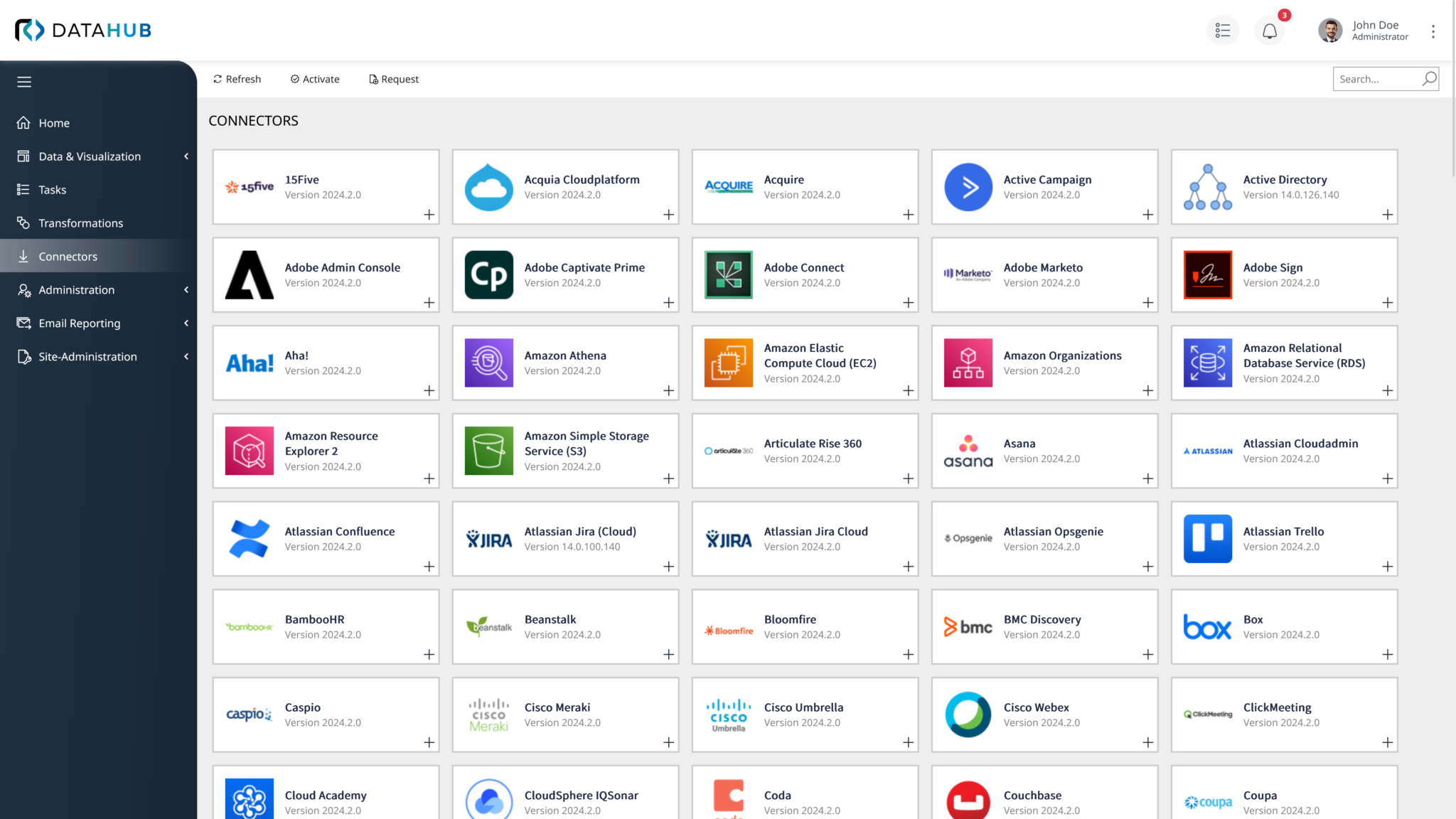Add the Active Directory connector with plus
This screenshot has width=1456, height=819.
click(1387, 215)
